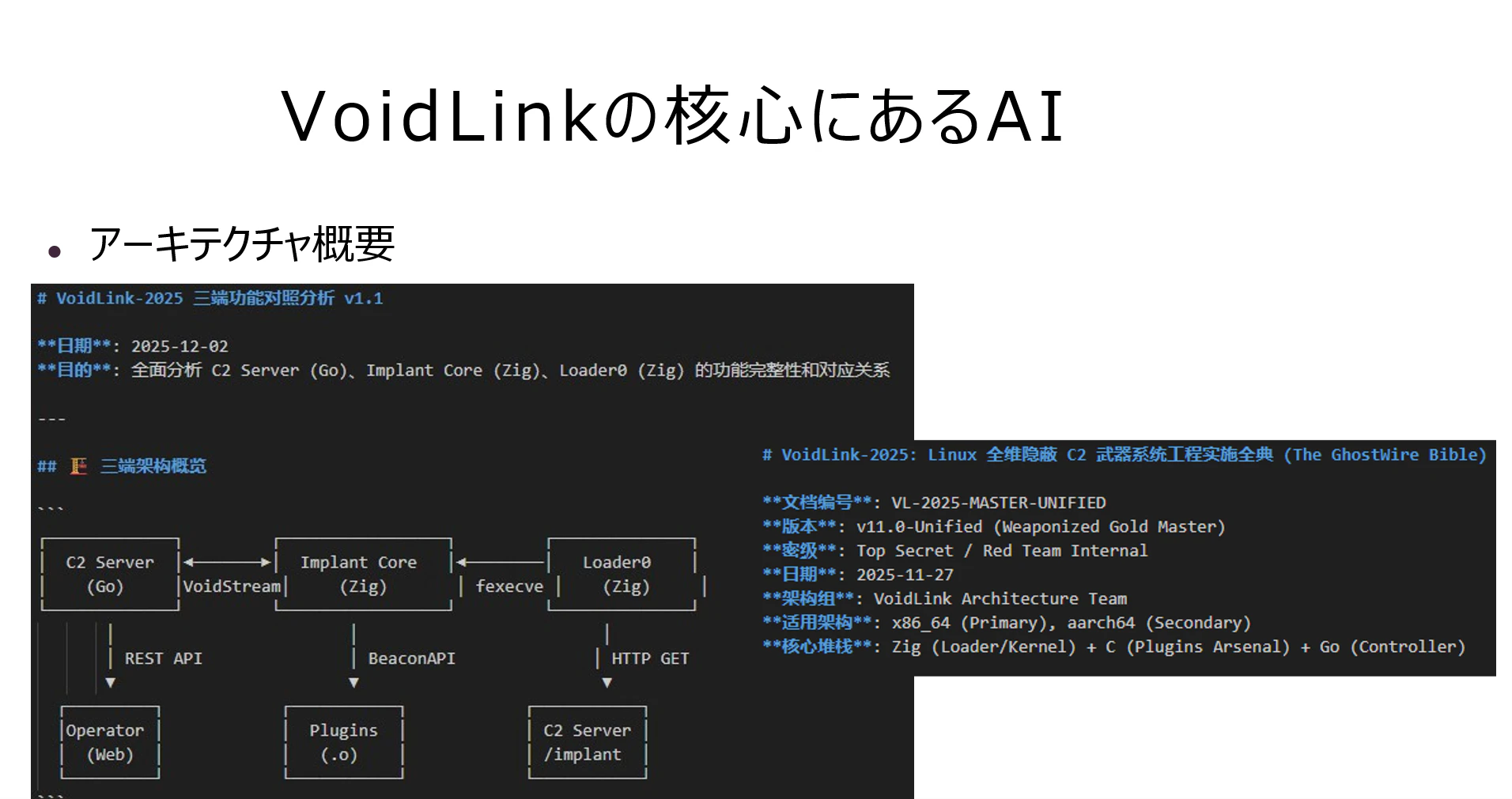
Task: Click the 'REST API' label
Action: tap(164, 658)
